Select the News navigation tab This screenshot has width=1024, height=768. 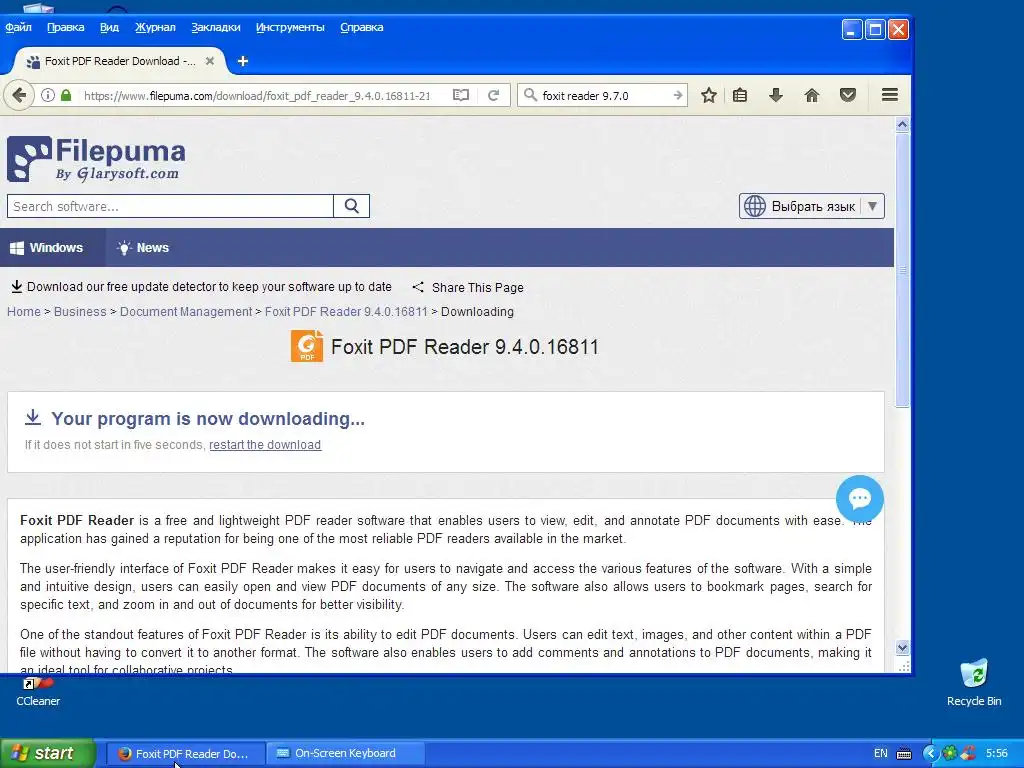pos(143,248)
